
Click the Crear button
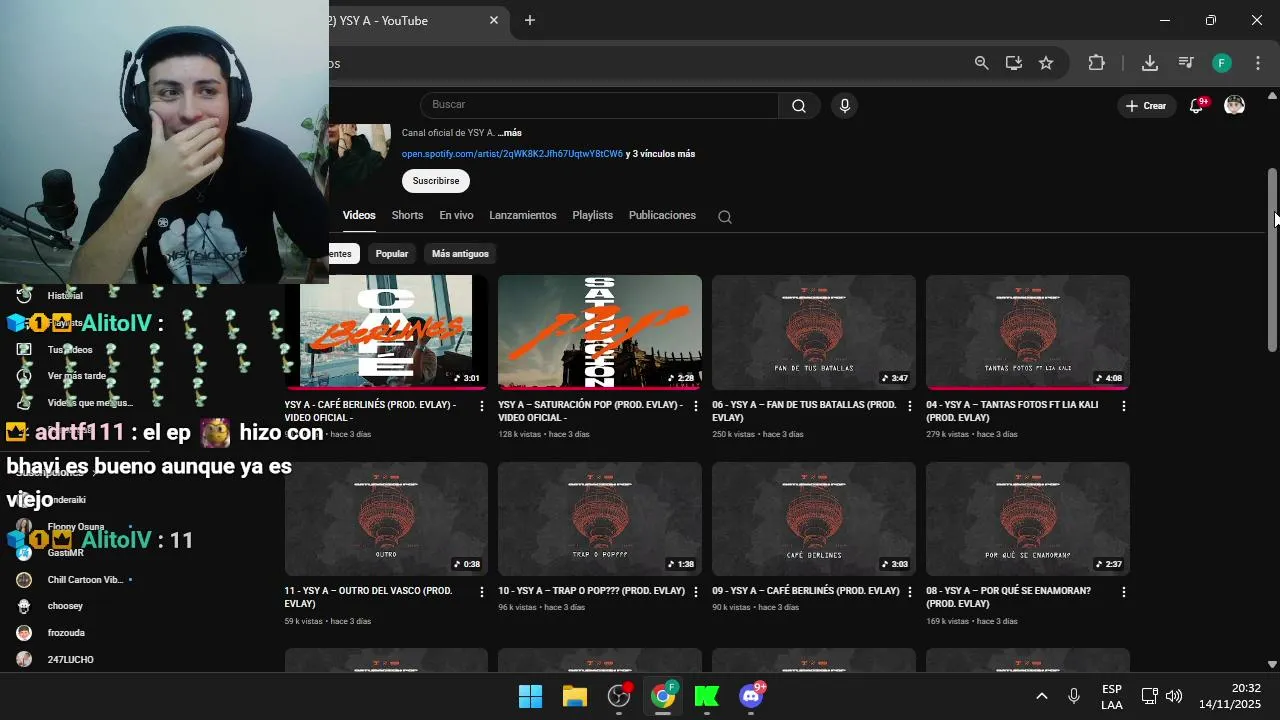[x=1146, y=106]
